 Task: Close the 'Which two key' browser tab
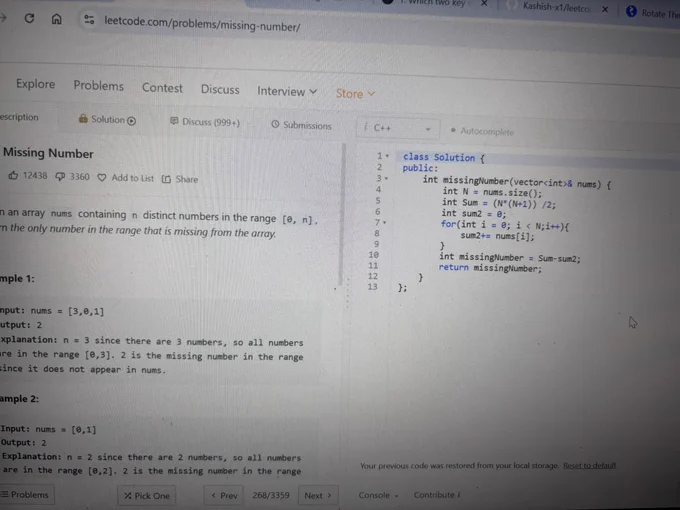point(484,3)
